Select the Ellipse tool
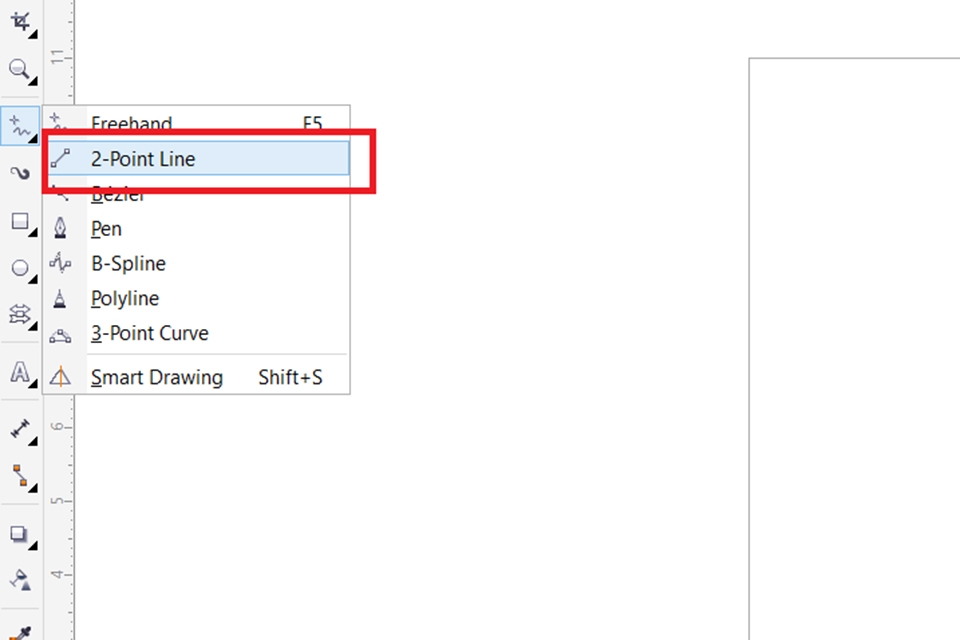The image size is (960, 640). [19, 268]
